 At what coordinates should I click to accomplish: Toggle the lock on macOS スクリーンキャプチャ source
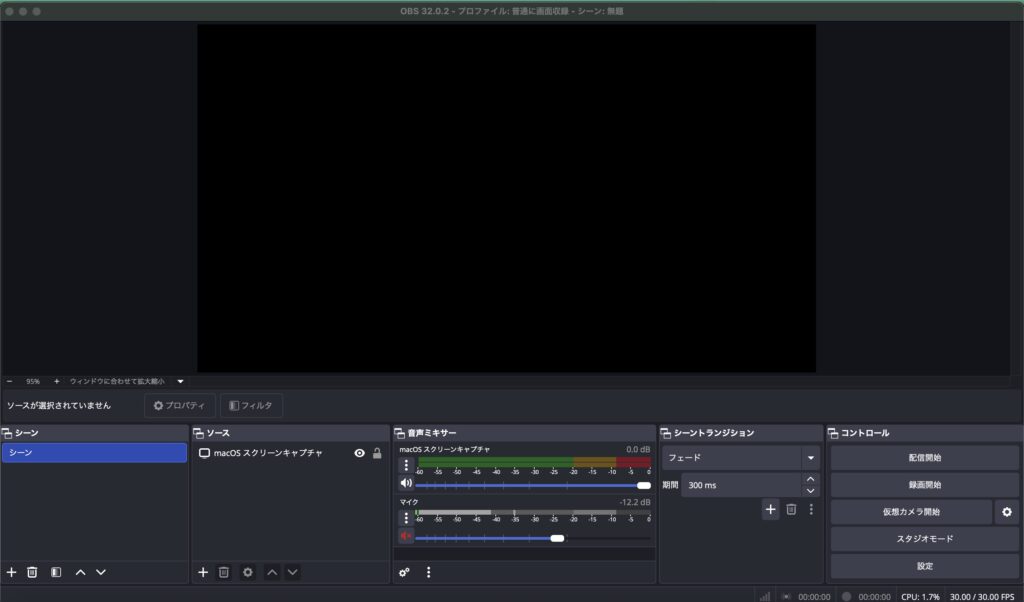(x=377, y=453)
